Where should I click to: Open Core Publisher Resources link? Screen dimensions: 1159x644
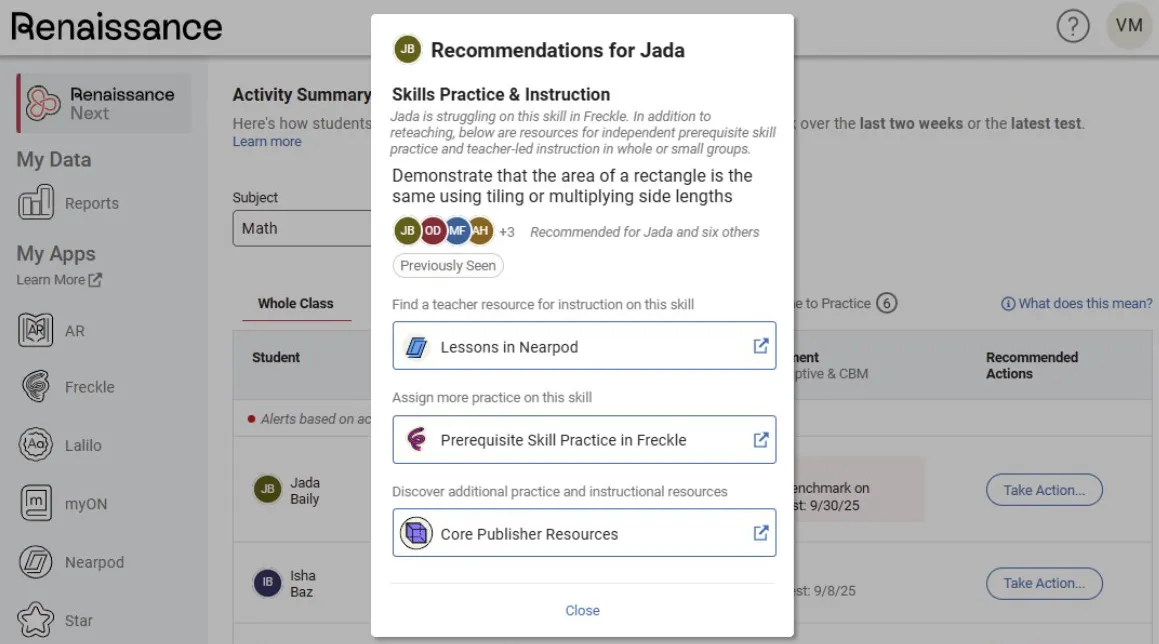[x=584, y=533]
